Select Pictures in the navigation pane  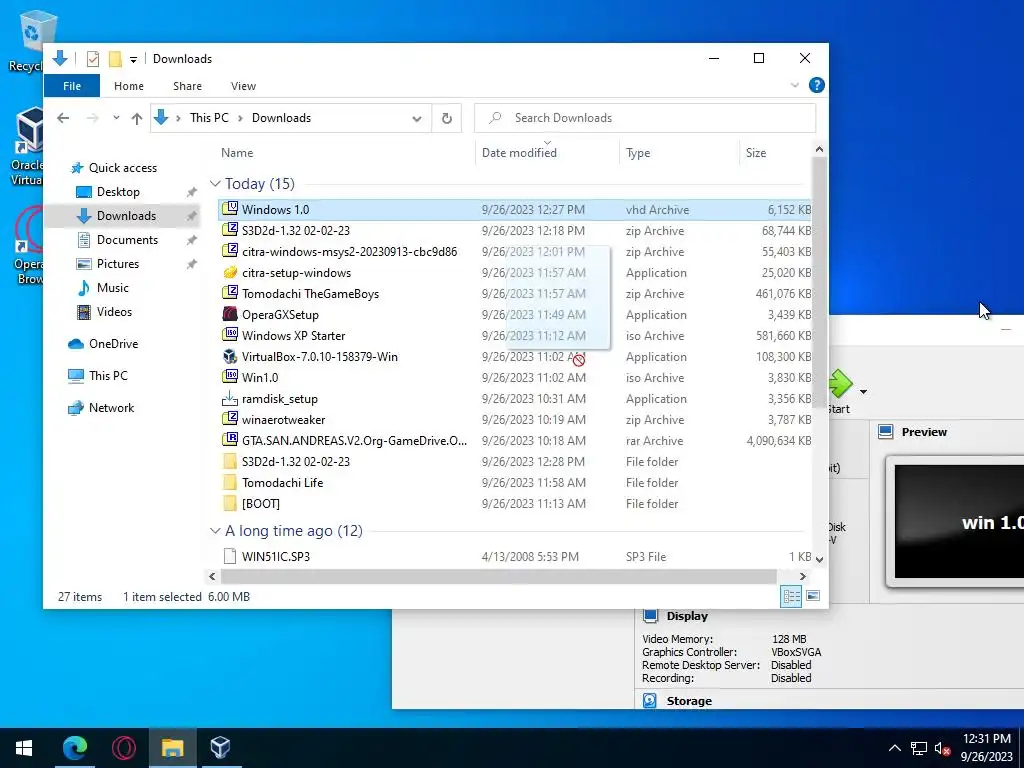tap(118, 264)
